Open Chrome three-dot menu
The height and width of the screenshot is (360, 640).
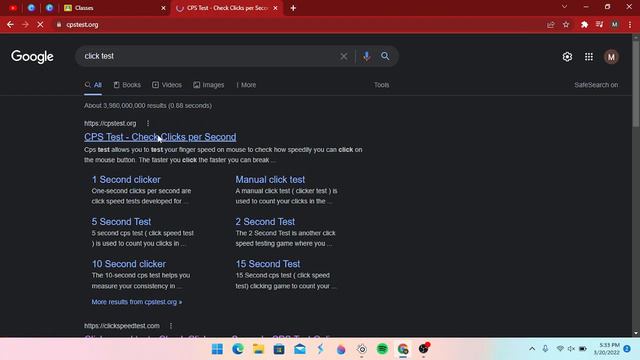point(630,24)
